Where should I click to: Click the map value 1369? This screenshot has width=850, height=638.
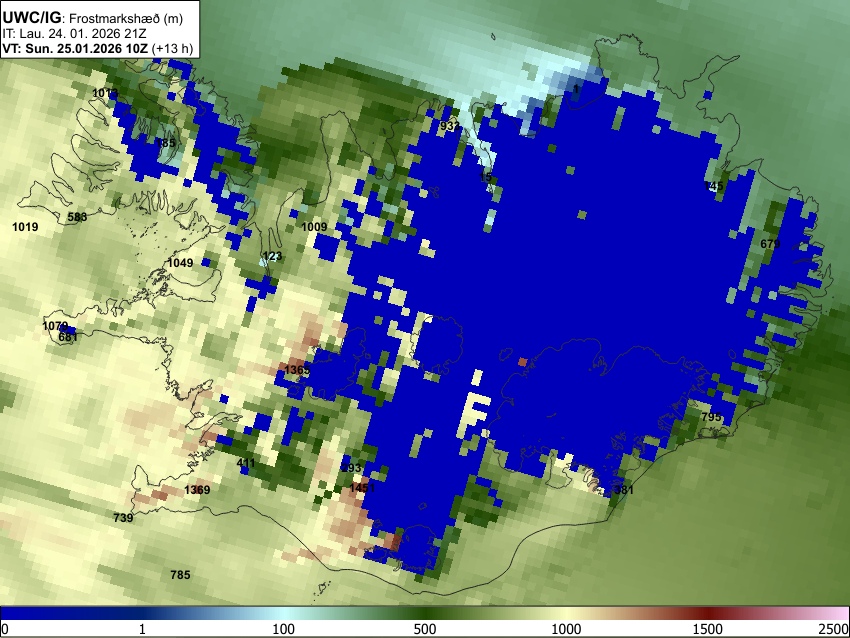(x=197, y=490)
